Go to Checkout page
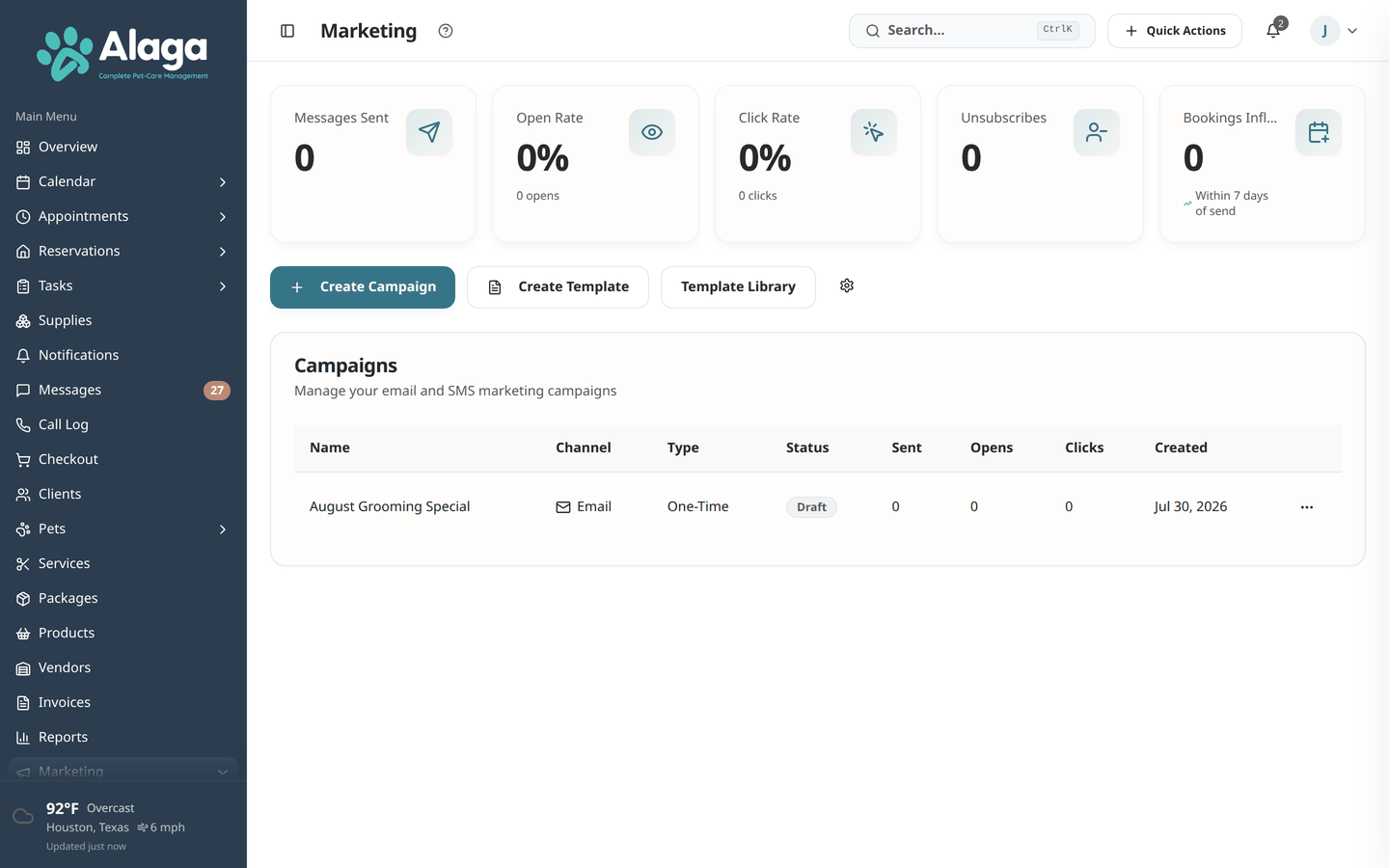 [x=123, y=460]
